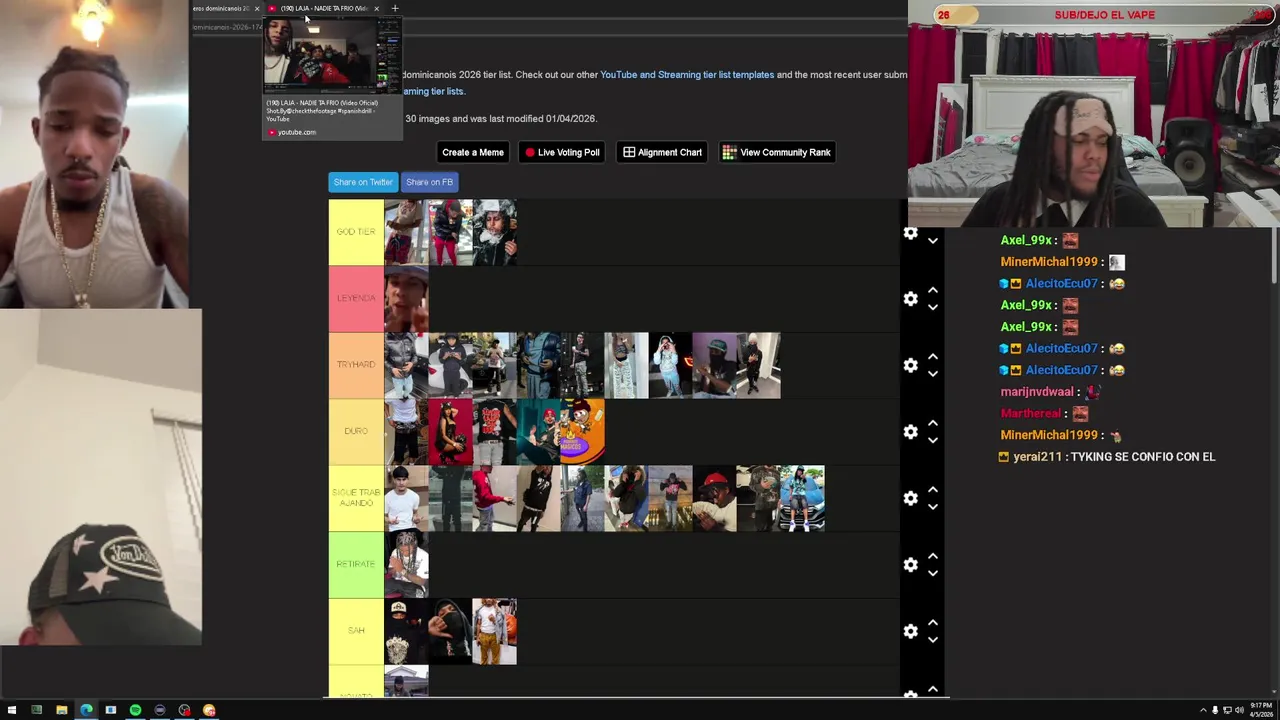Move TRYHARD row down with arrow

click(932, 373)
